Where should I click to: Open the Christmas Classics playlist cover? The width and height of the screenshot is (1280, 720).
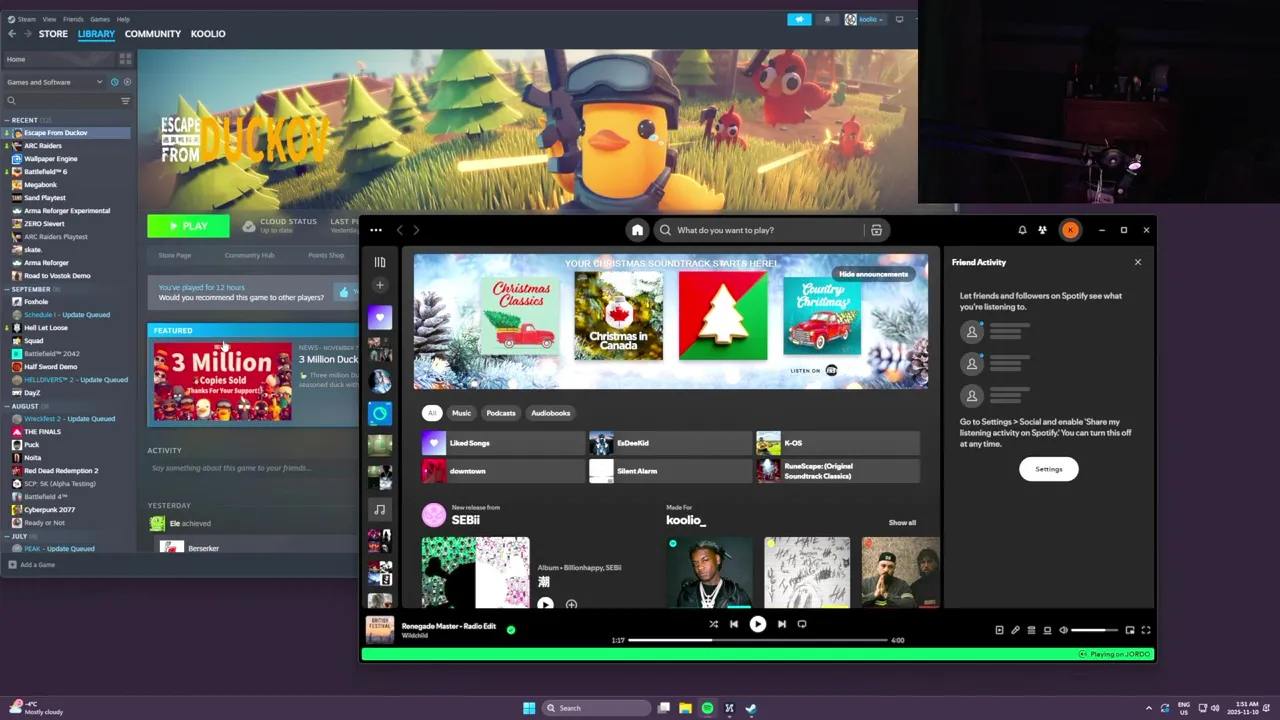[521, 317]
